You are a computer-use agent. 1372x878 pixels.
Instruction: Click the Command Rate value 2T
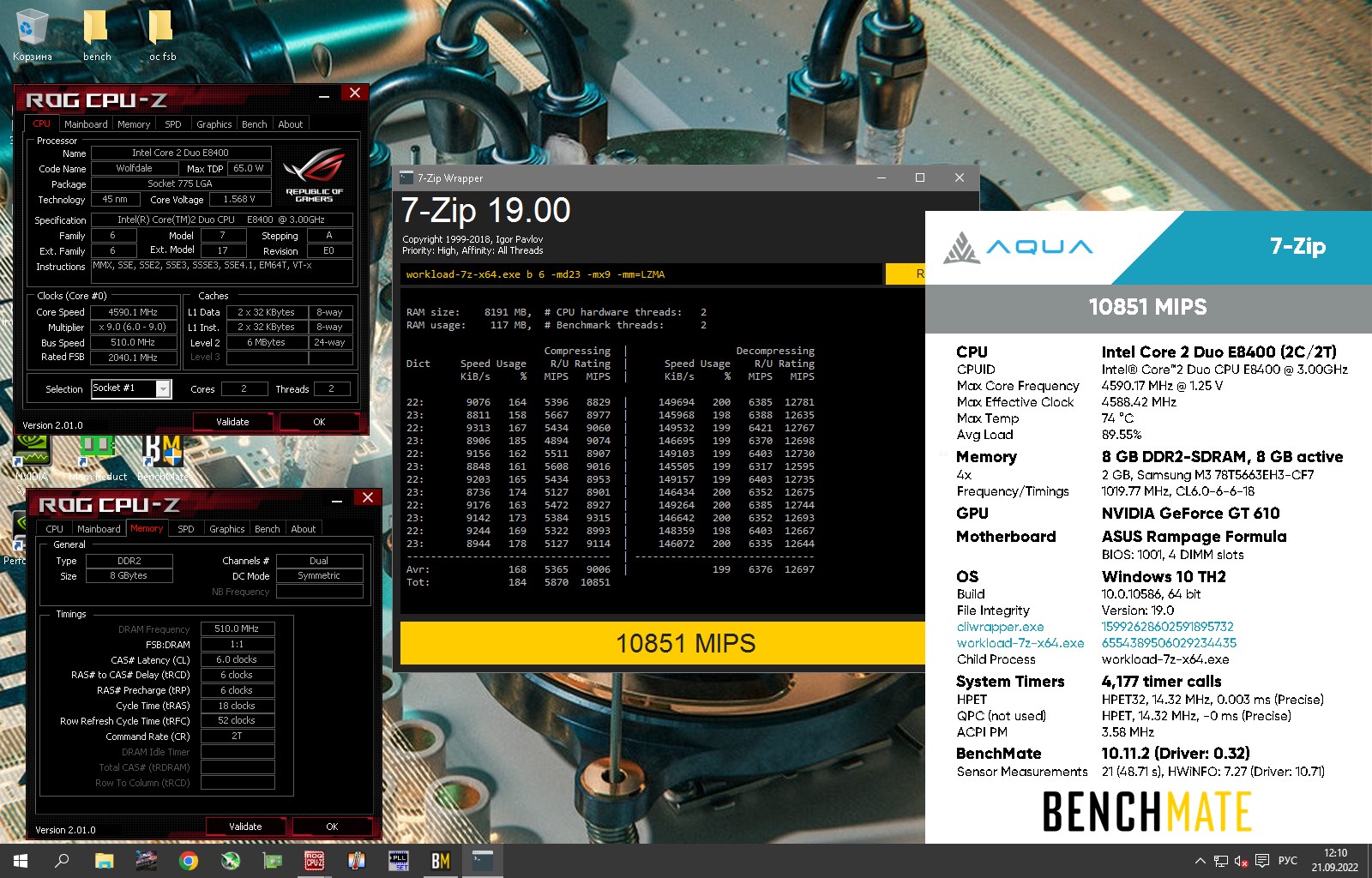click(x=237, y=737)
